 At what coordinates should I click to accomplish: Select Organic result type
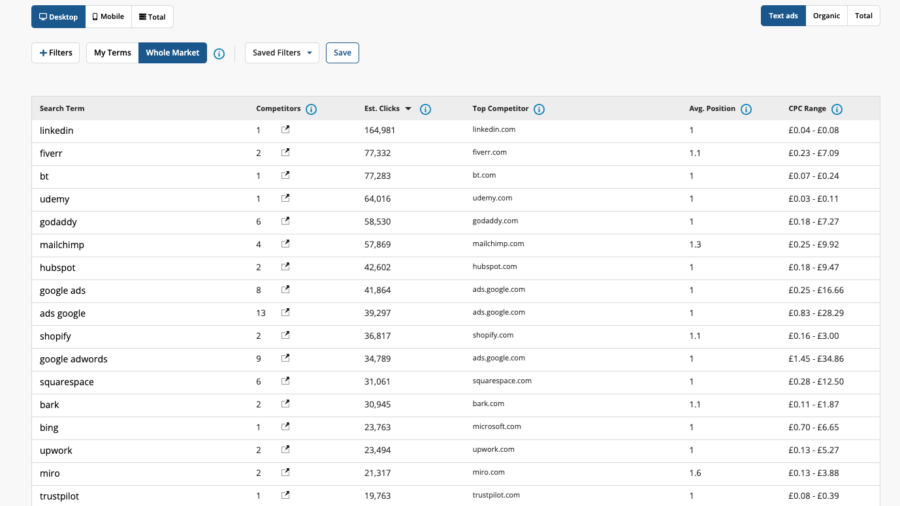[827, 16]
